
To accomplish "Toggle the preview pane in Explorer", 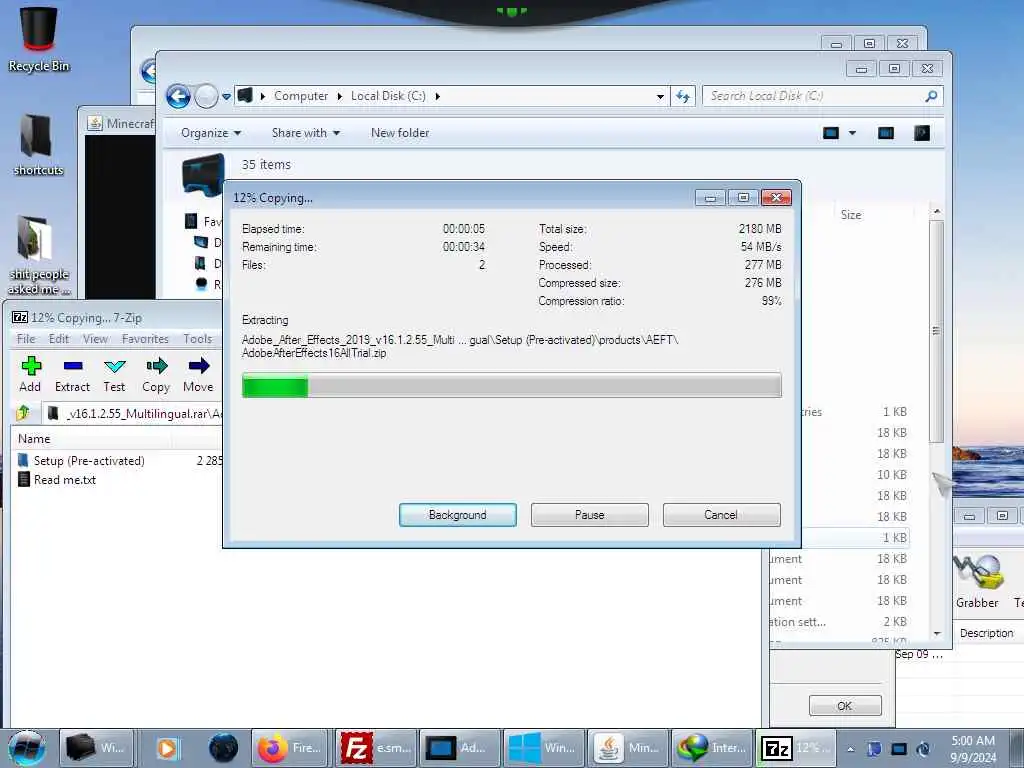I will (886, 133).
